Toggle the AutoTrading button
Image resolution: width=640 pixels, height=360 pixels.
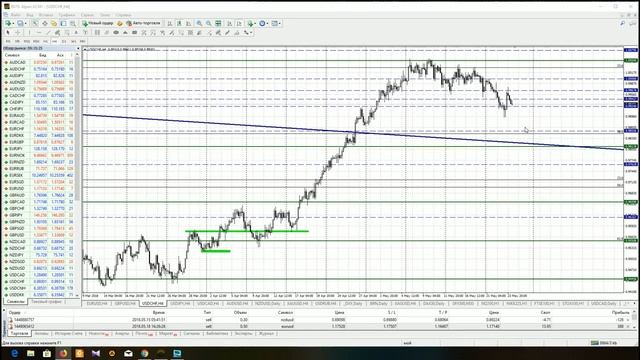point(143,23)
